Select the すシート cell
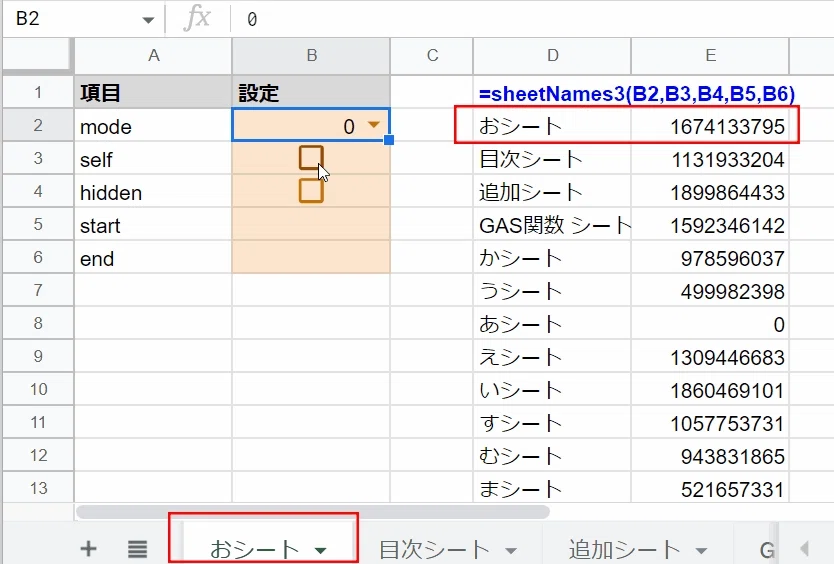Screen dimensions: 834x564 coord(552,422)
